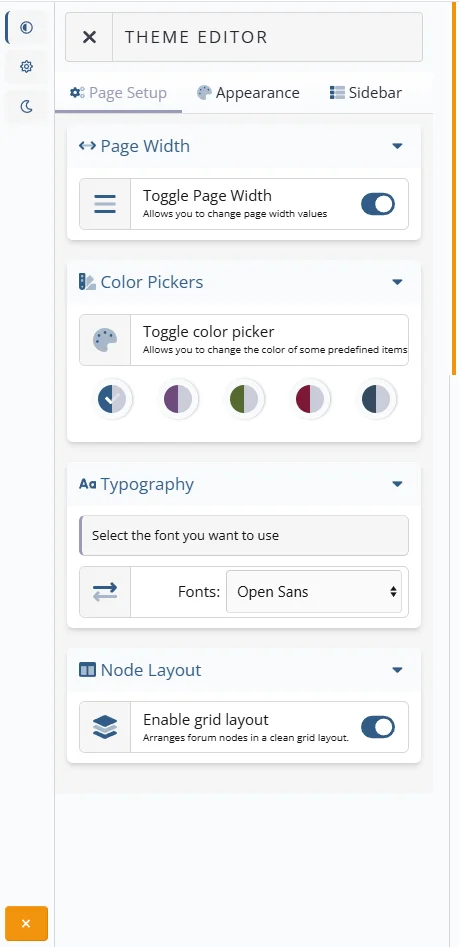Click the moon dark mode icon
Image resolution: width=459 pixels, height=947 pixels.
coord(26,107)
